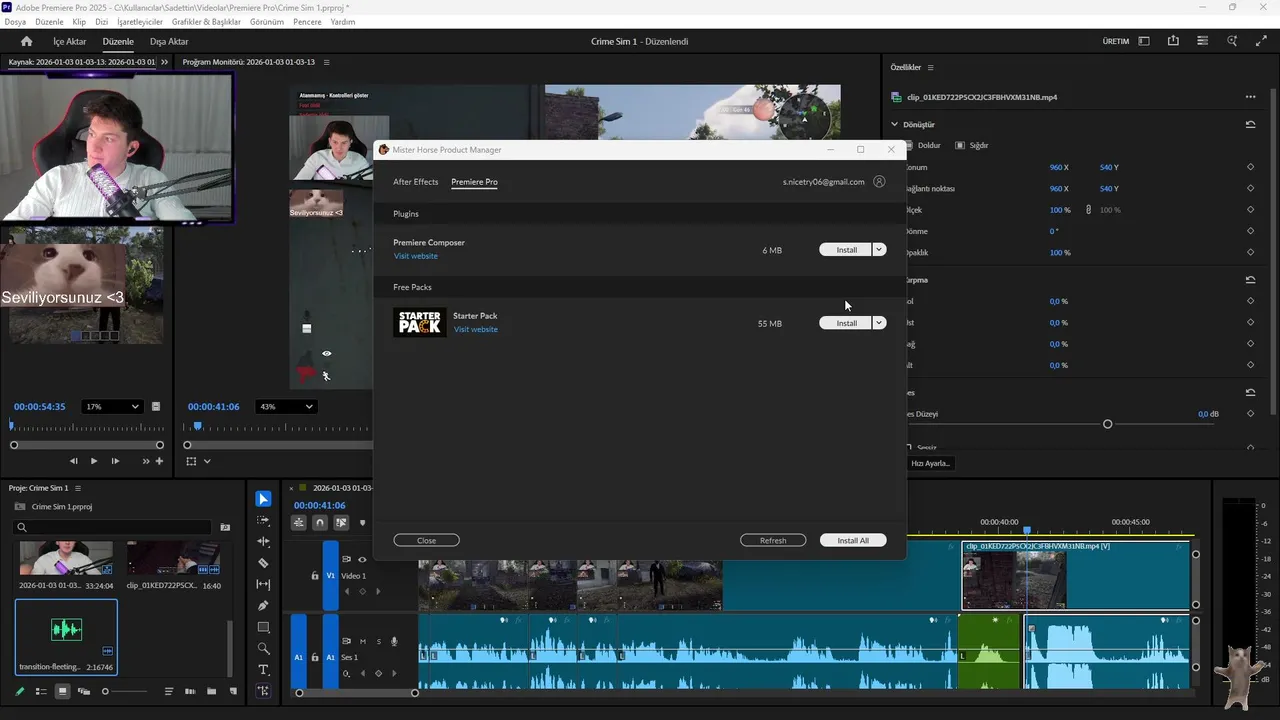Toggle scale link chain icon

(x=1088, y=210)
